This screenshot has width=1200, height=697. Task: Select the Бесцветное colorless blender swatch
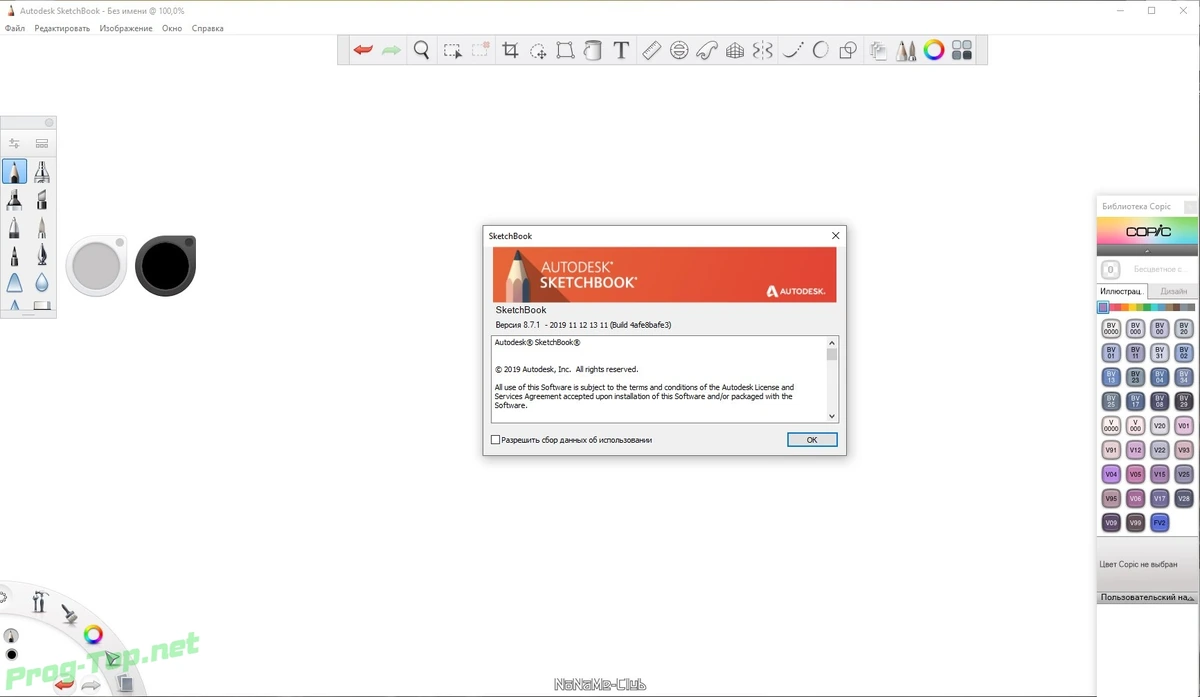pos(1110,270)
